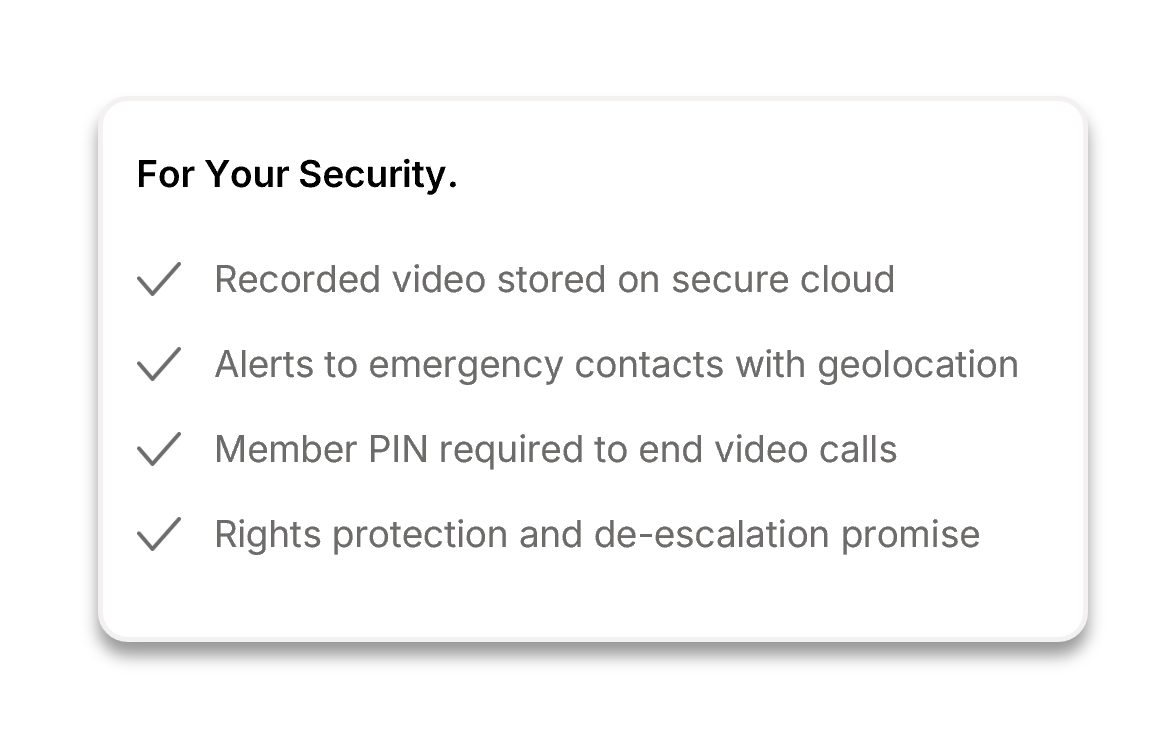Select the word "de-escalation"

coord(712,534)
